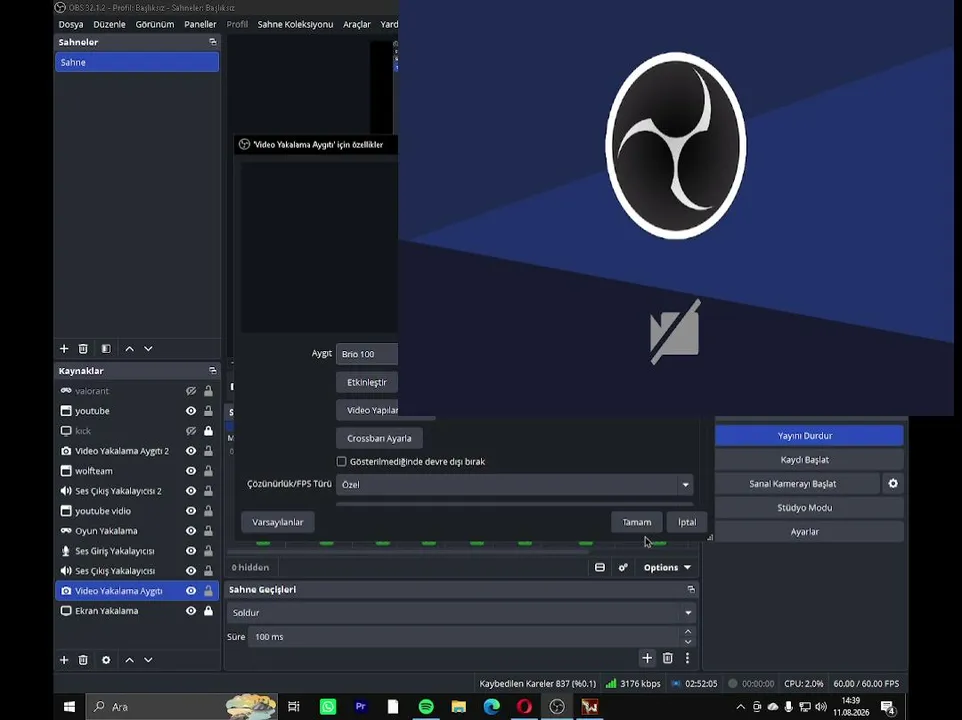
Task: Hide the Ekran Yakalama source
Action: coord(191,611)
